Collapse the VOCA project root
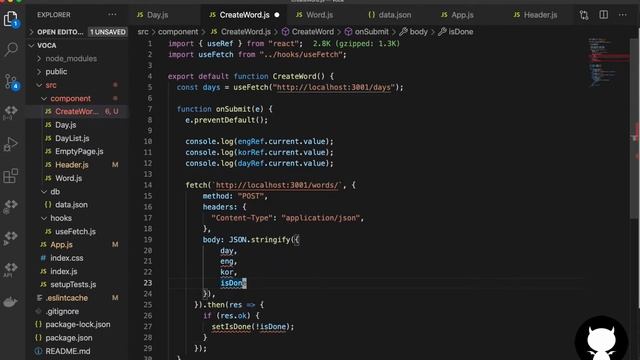Viewport: 640px width, 360px height. 46,45
